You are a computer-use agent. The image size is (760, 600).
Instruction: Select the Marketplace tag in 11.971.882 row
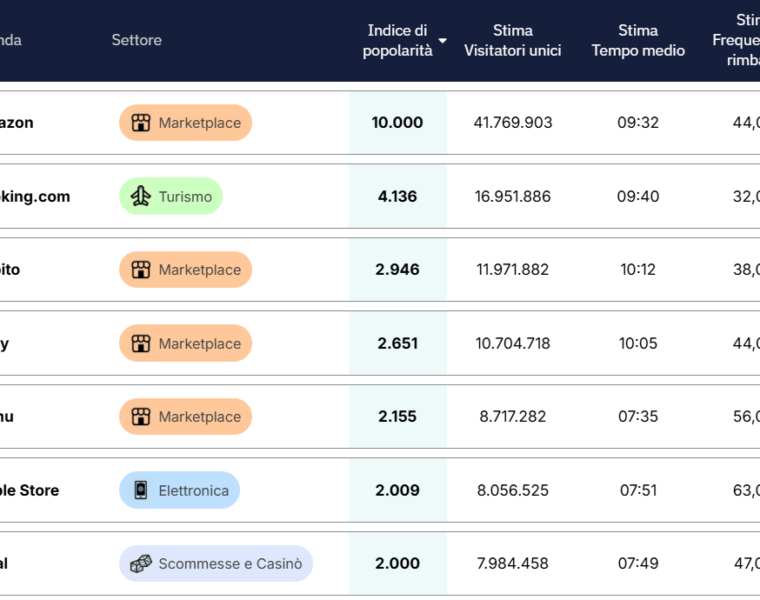pos(186,269)
